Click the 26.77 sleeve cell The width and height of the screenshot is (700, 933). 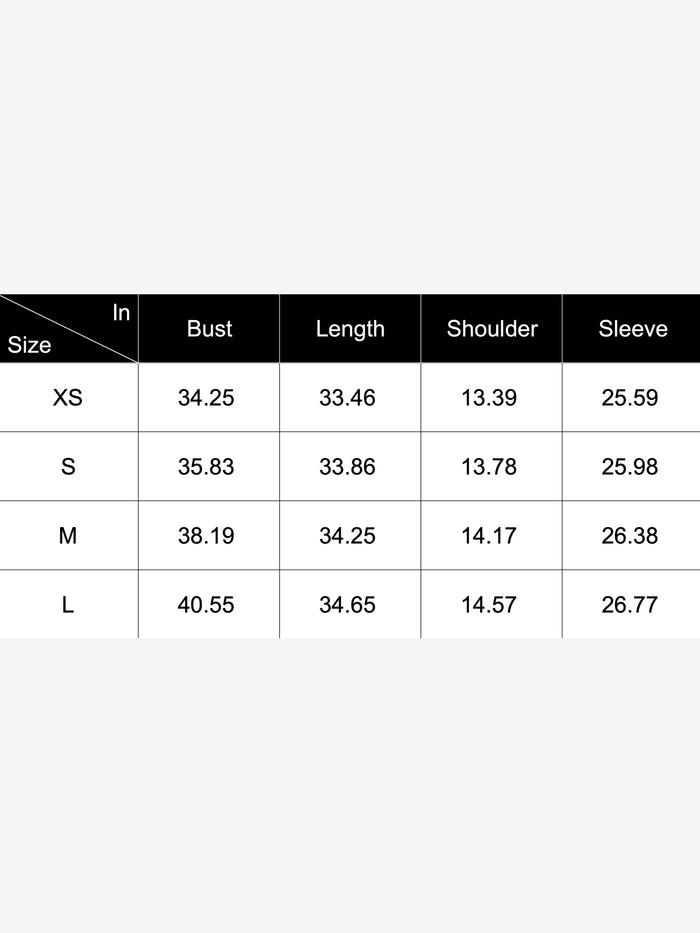pos(630,605)
